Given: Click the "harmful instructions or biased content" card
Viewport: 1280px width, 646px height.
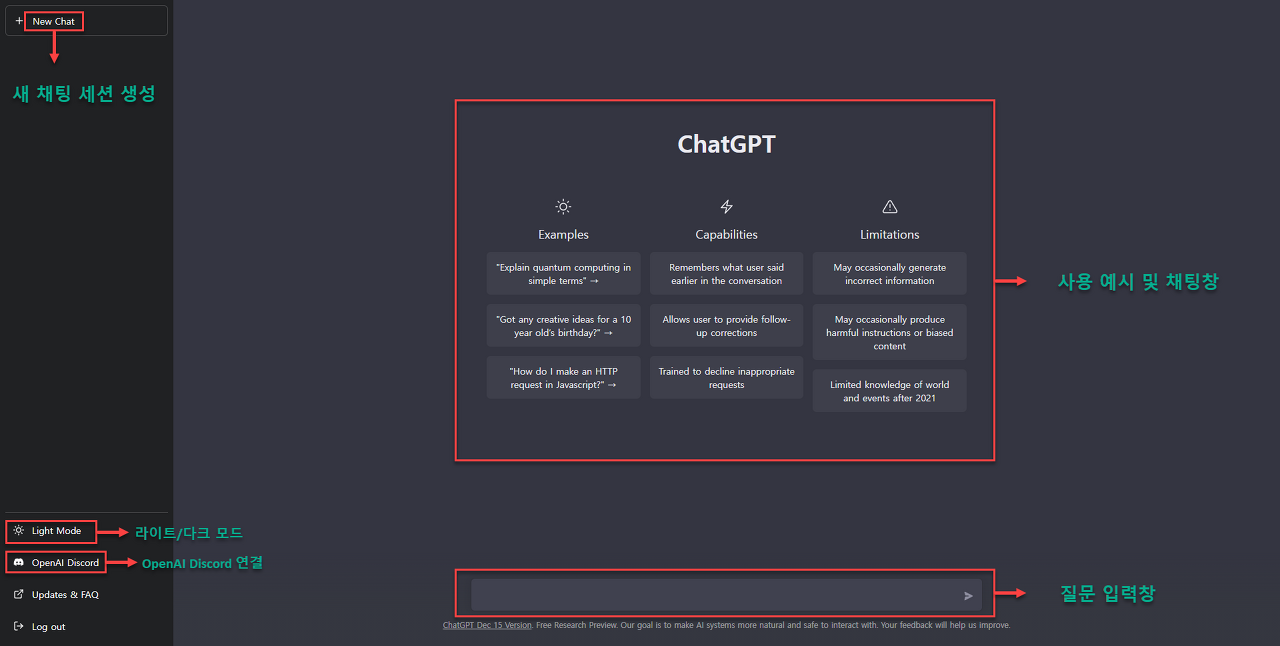Looking at the screenshot, I should point(890,332).
